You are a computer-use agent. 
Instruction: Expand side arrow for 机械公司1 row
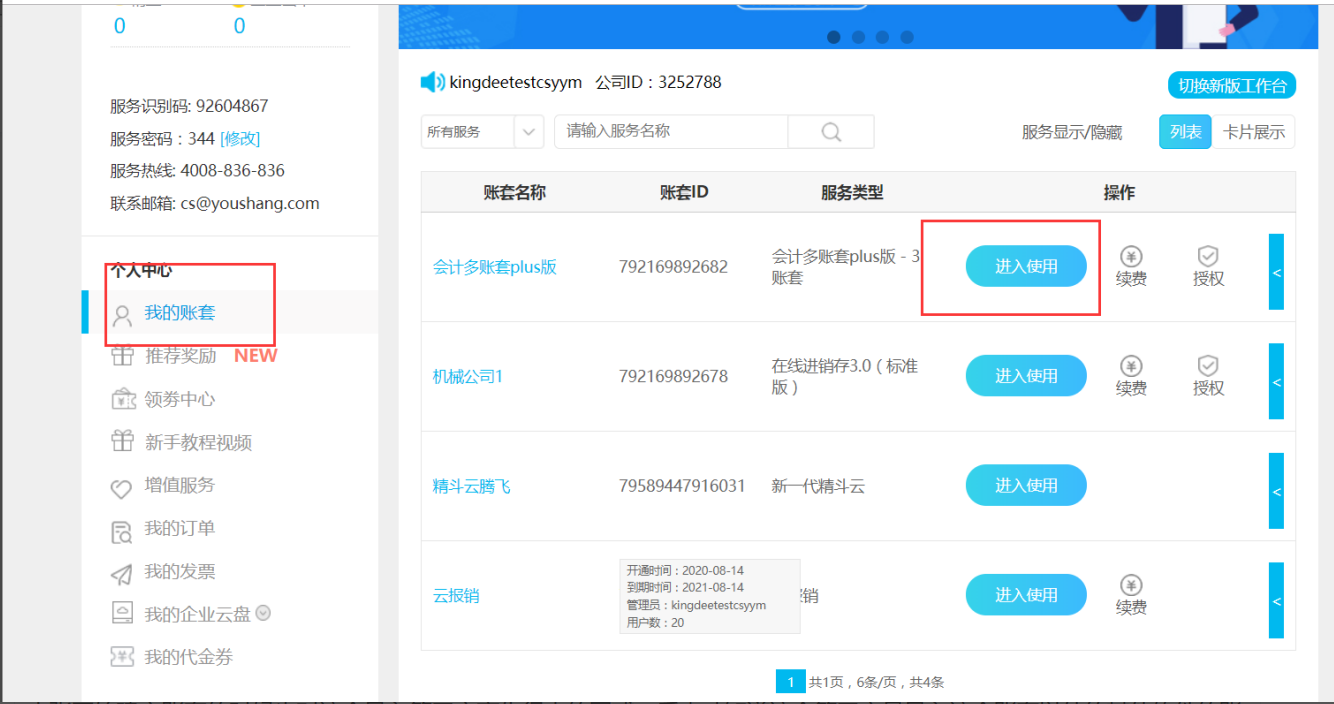pyautogui.click(x=1276, y=382)
